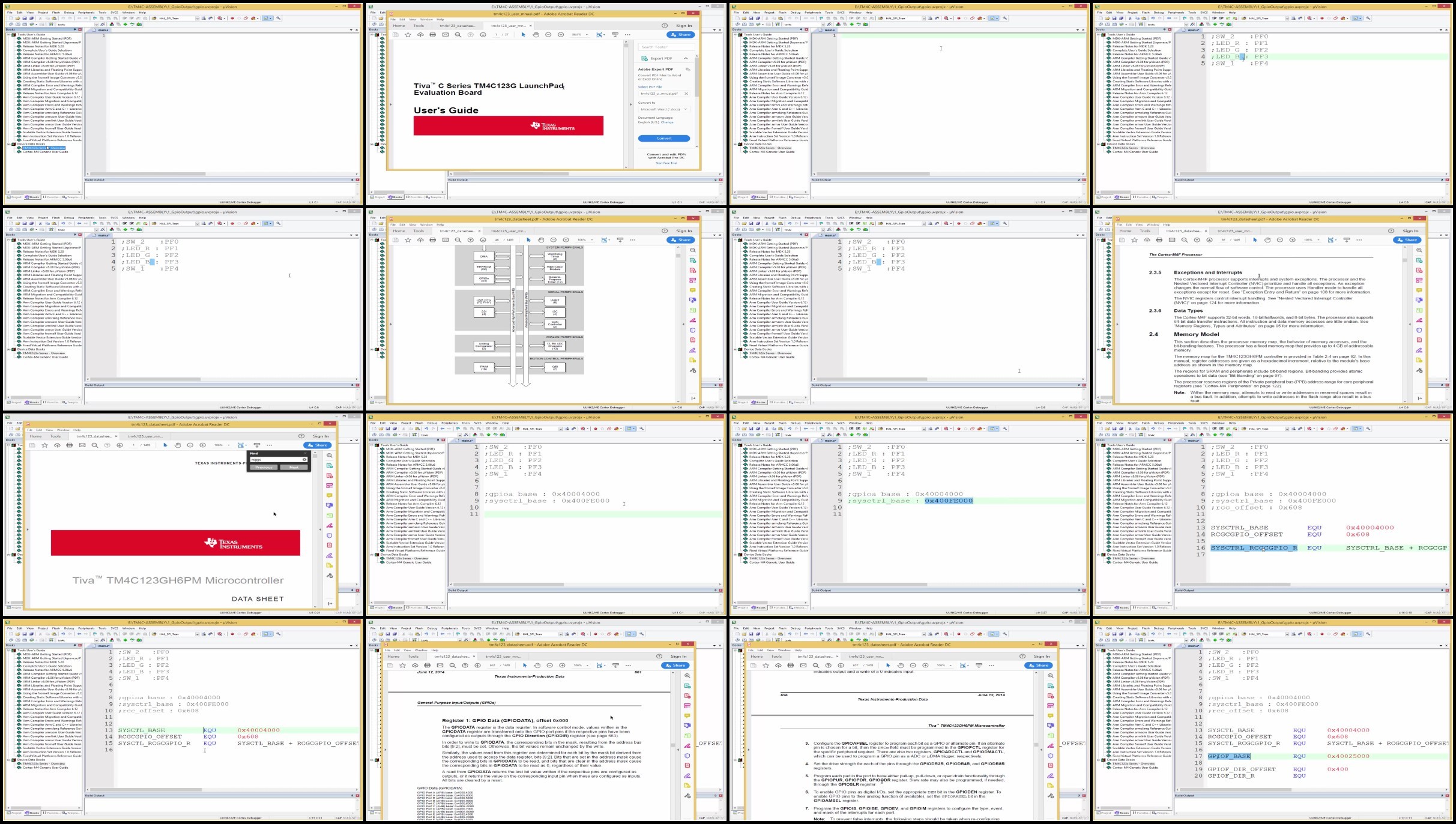Toggle Enable/Disable Breakpoint icon in GPIOF_BASE frame
Screen dimensions: 1456x824
pyautogui.click(x=1329, y=634)
